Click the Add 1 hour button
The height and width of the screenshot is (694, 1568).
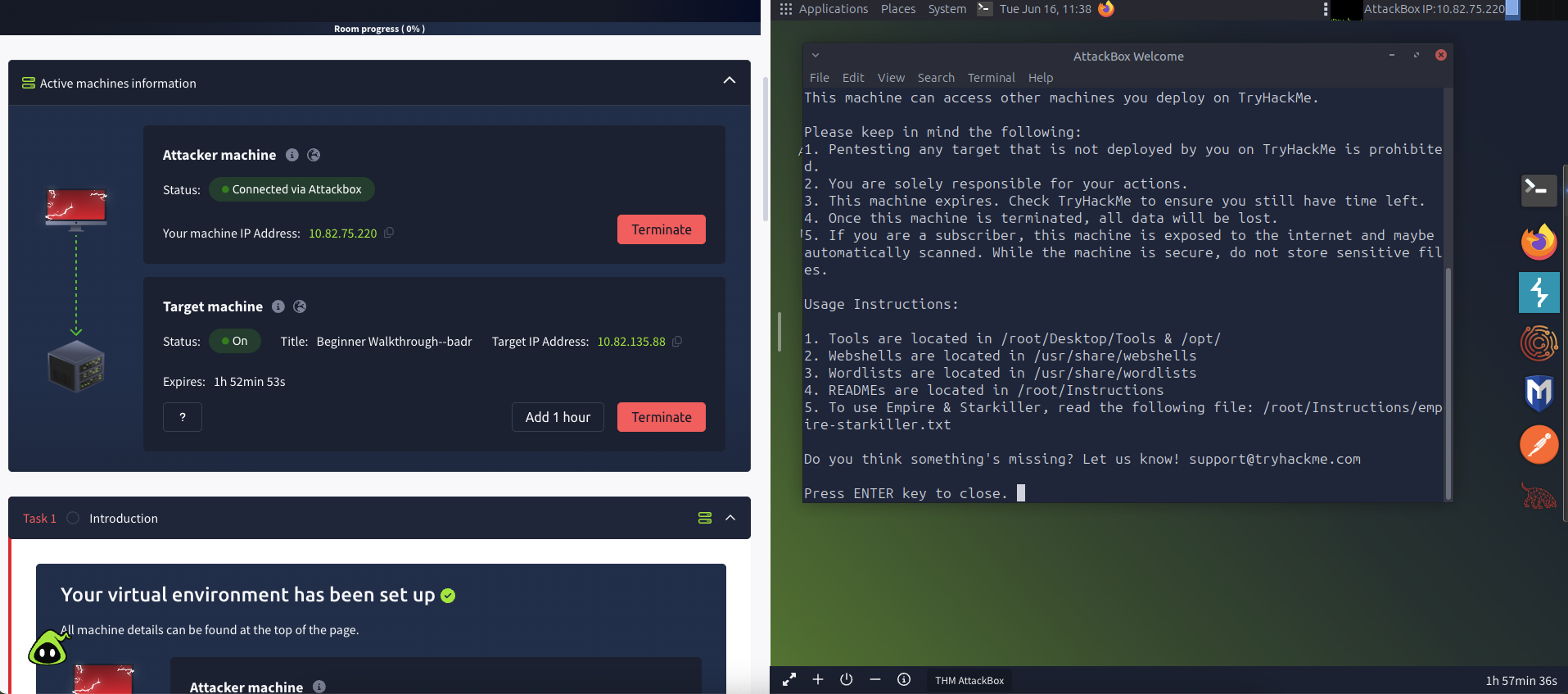click(558, 417)
